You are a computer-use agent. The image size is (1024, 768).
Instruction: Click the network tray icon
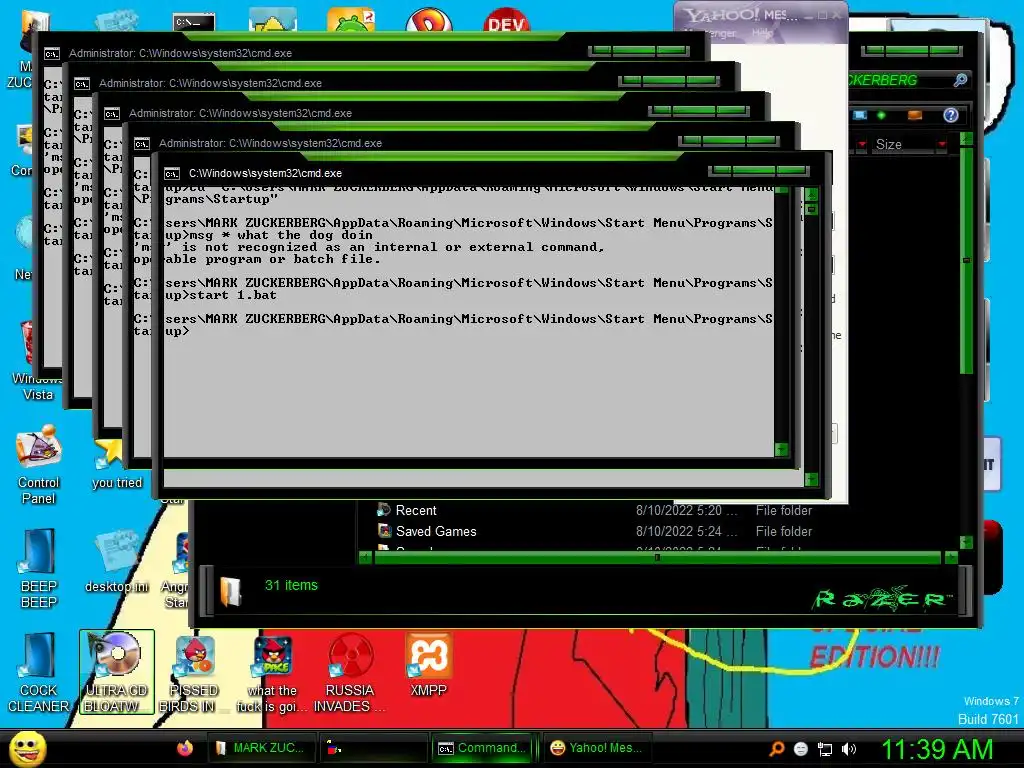point(825,749)
